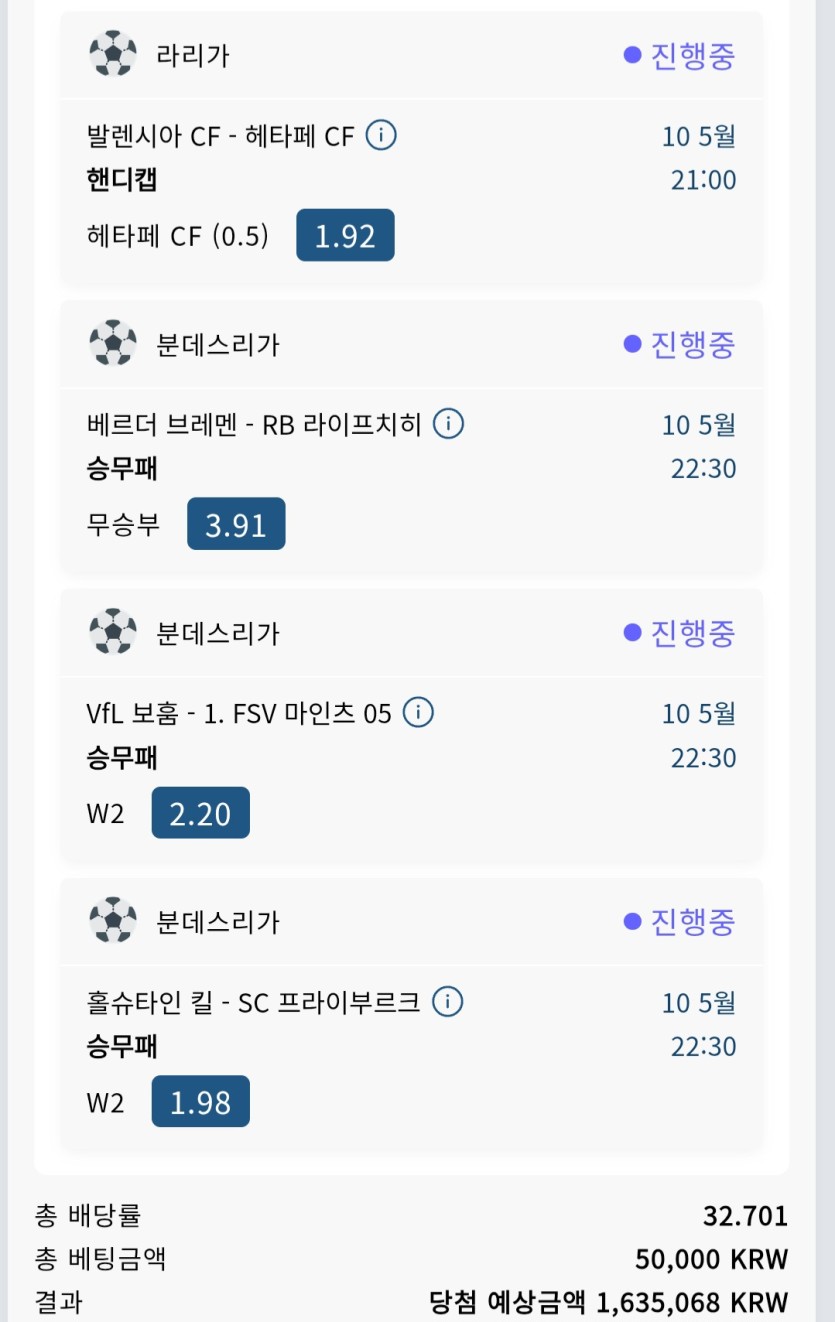835x1322 pixels.
Task: Select the 3.91 draw odds button
Action: [236, 524]
